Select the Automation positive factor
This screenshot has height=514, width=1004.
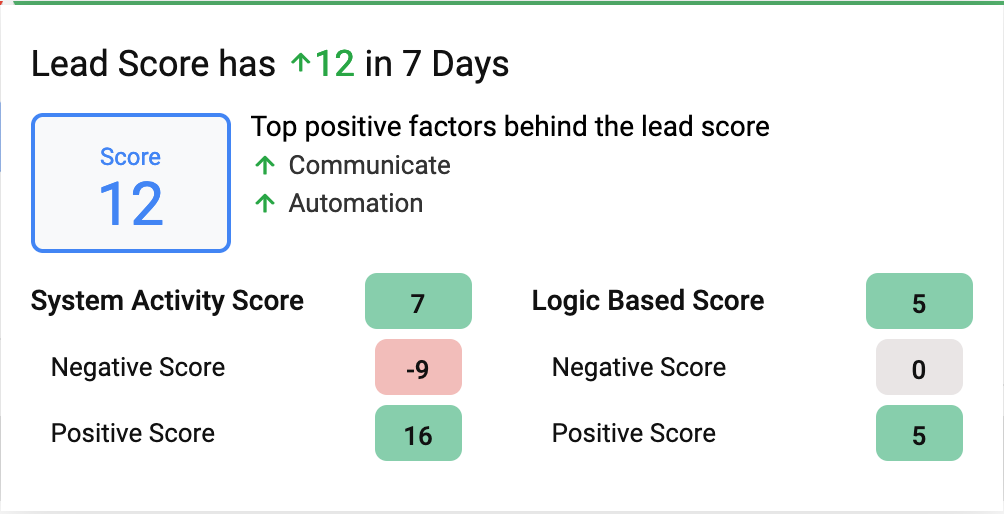(355, 204)
